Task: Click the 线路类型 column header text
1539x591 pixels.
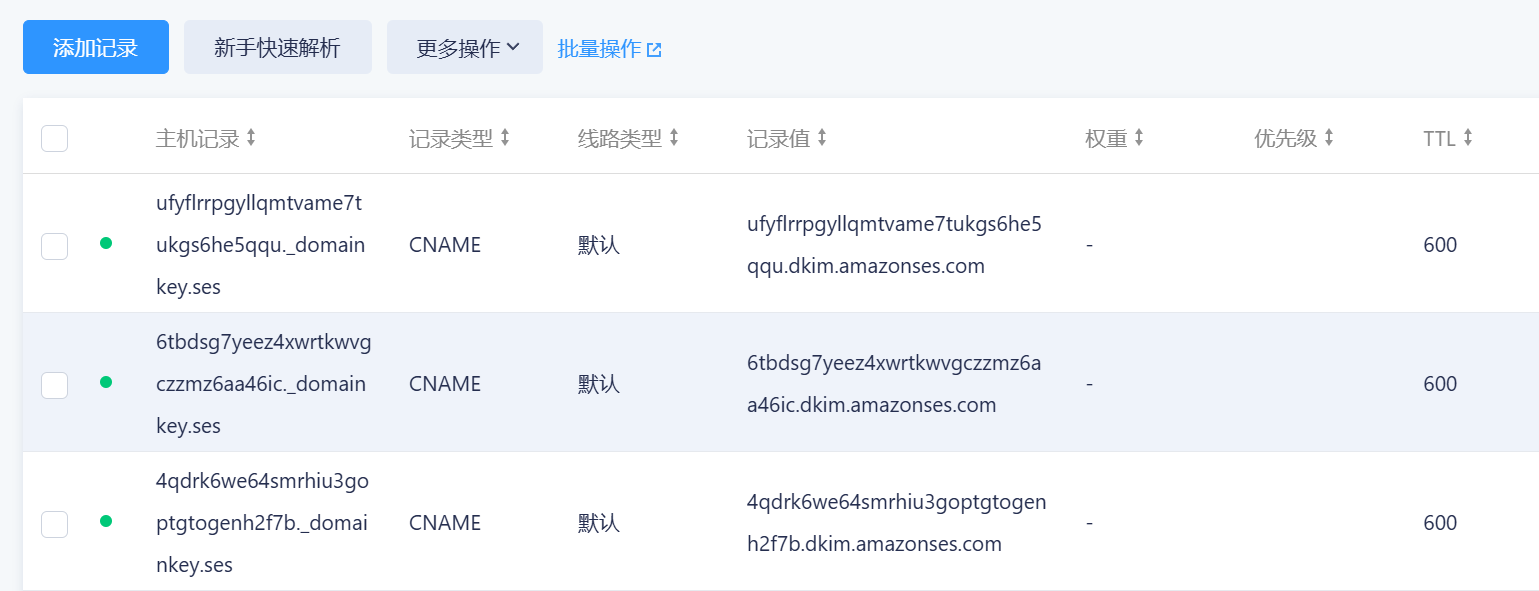Action: 620,138
